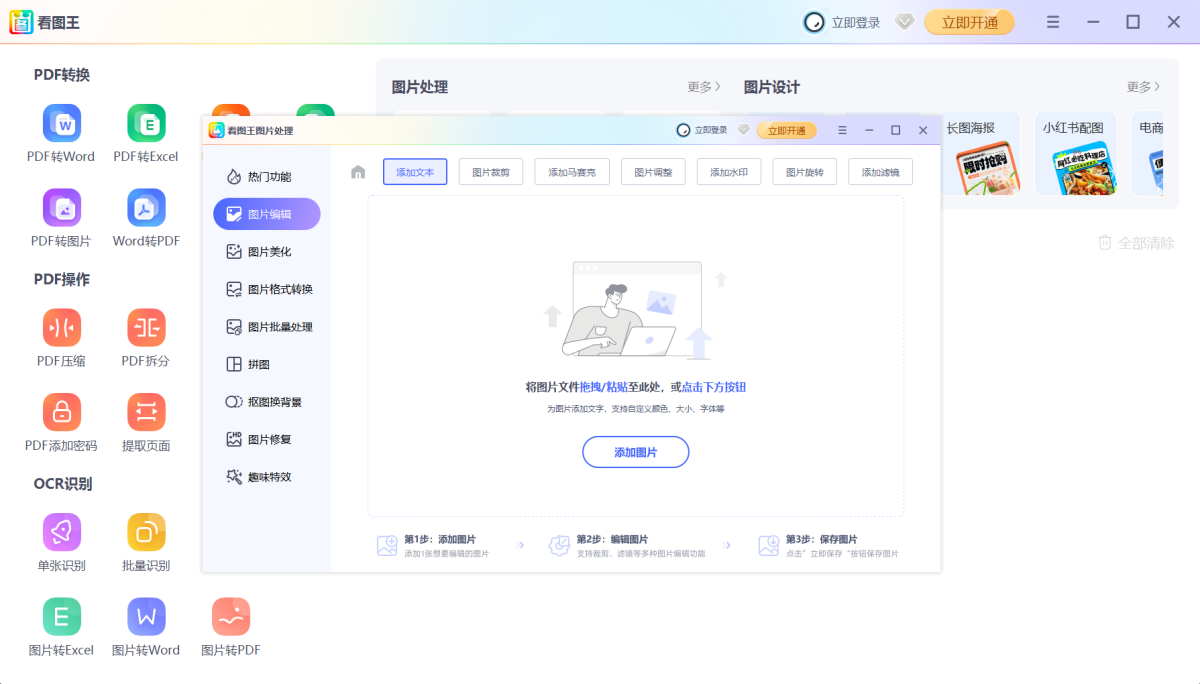Select the 添加水印 tab
This screenshot has height=684, width=1200.
click(x=729, y=172)
